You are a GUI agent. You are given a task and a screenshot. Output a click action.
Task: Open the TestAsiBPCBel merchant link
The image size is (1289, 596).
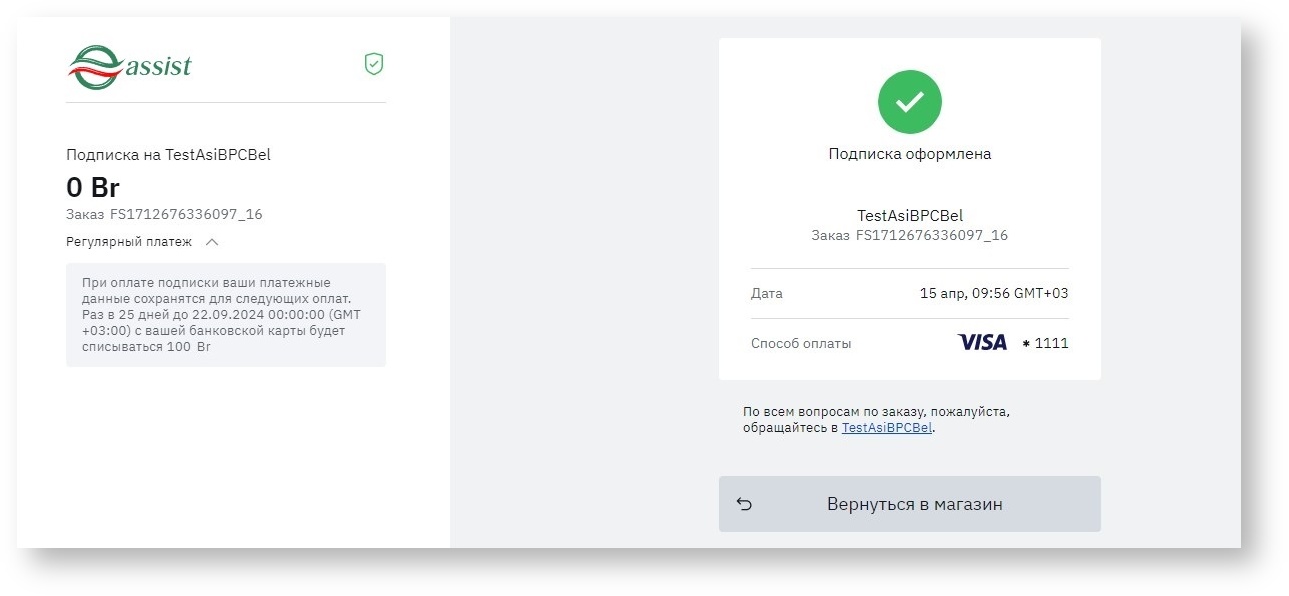886,428
